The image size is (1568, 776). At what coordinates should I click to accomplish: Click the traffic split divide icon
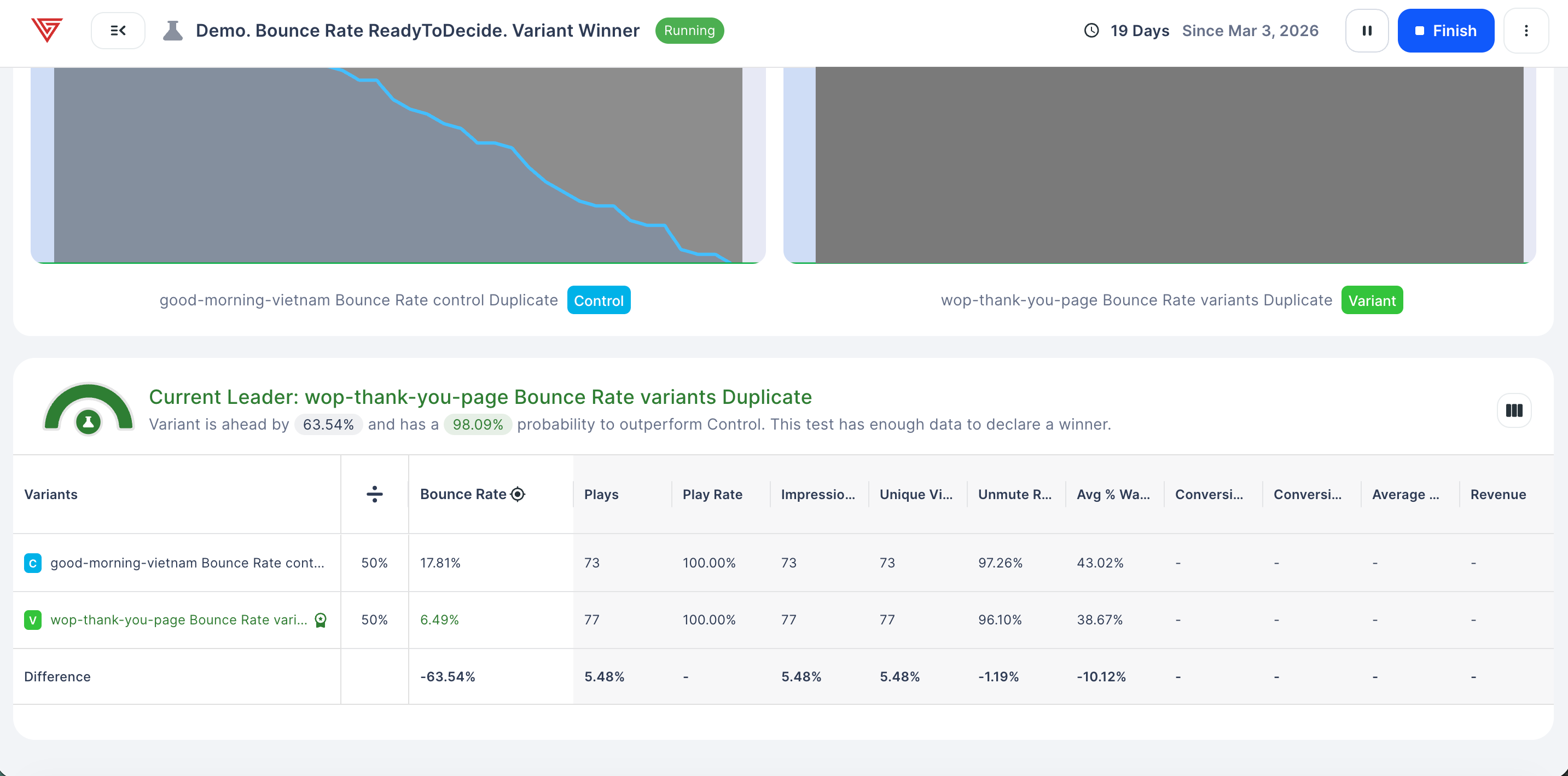click(x=374, y=494)
